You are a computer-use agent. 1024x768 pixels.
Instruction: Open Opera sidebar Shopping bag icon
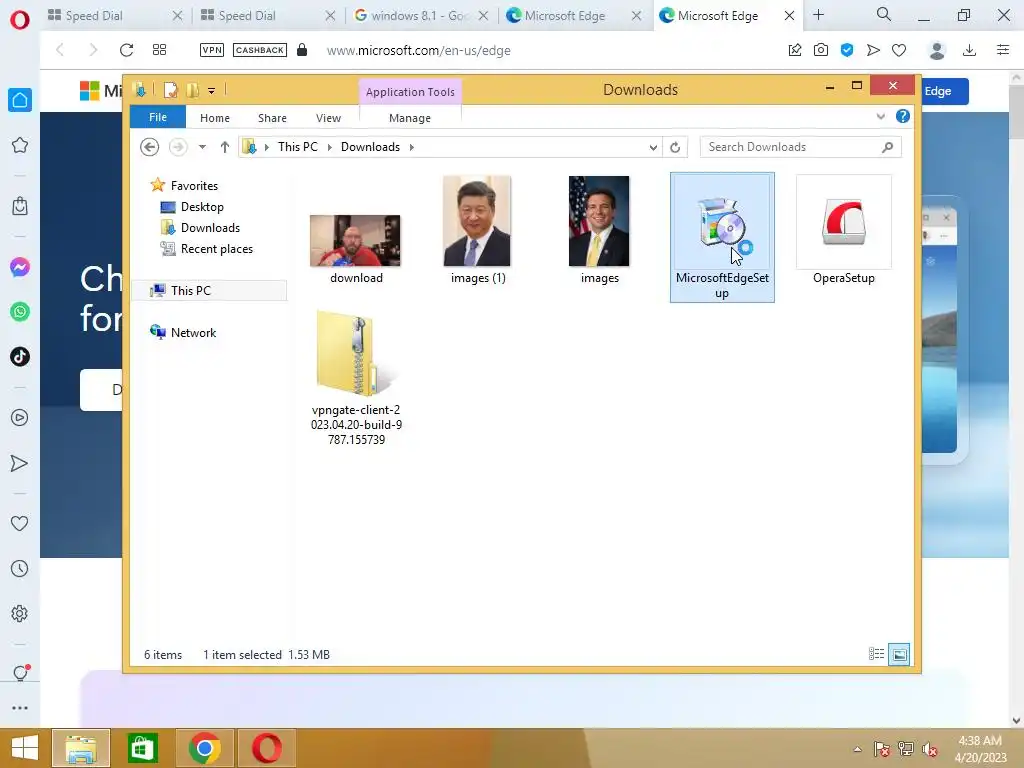pos(20,206)
